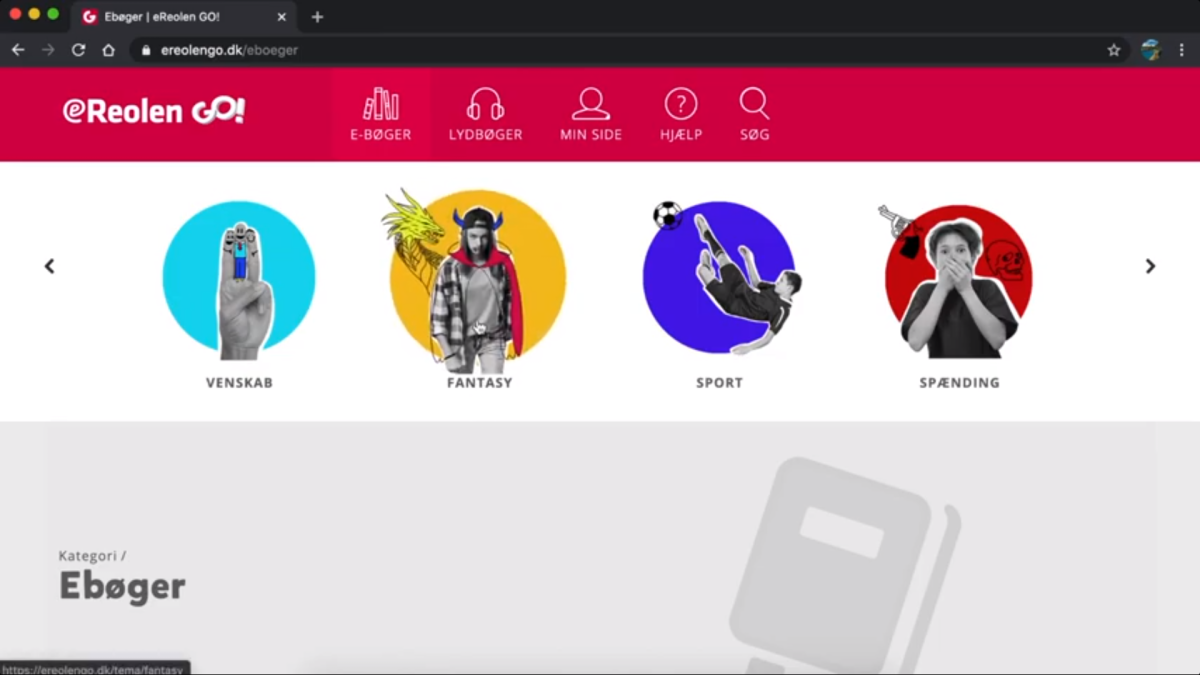Open the Sport theme circle image

(720, 277)
